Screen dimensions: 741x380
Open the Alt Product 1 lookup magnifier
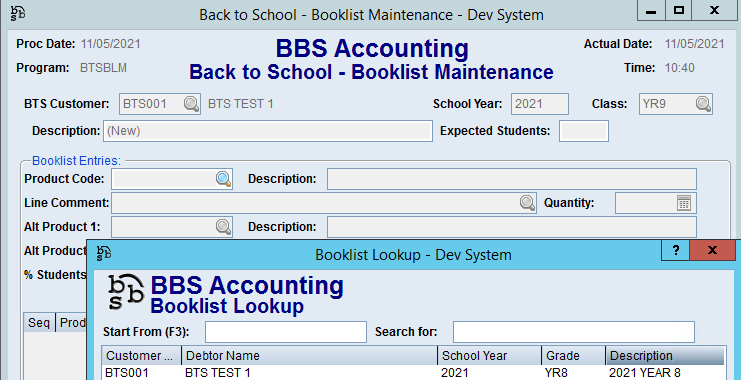(224, 227)
